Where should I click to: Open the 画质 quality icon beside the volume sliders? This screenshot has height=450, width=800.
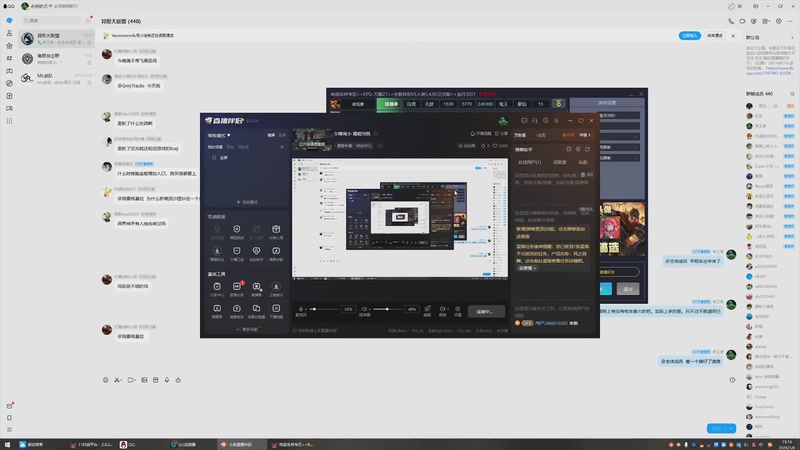point(428,311)
